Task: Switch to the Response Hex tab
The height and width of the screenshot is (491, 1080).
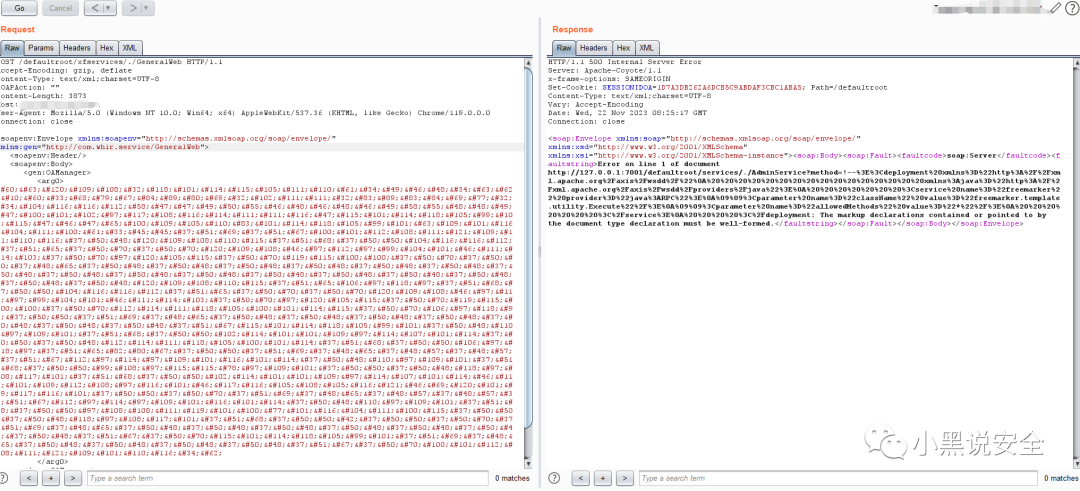Action: coord(623,48)
